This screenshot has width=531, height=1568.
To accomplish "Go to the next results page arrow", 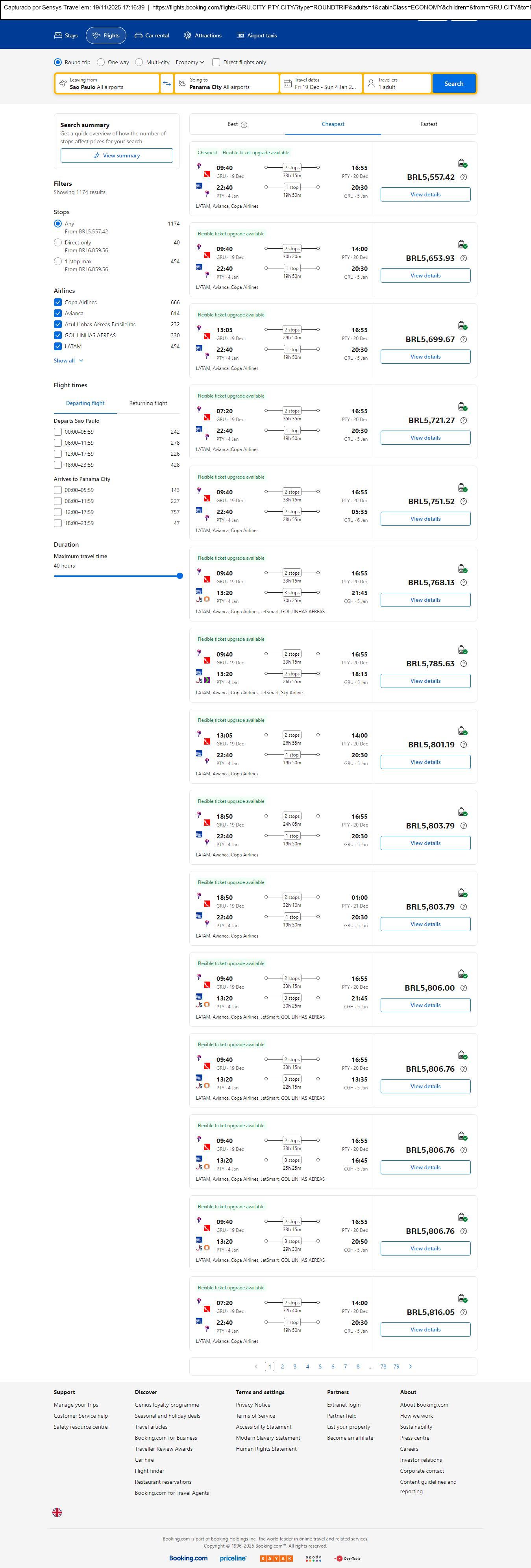I will pyautogui.click(x=411, y=1366).
